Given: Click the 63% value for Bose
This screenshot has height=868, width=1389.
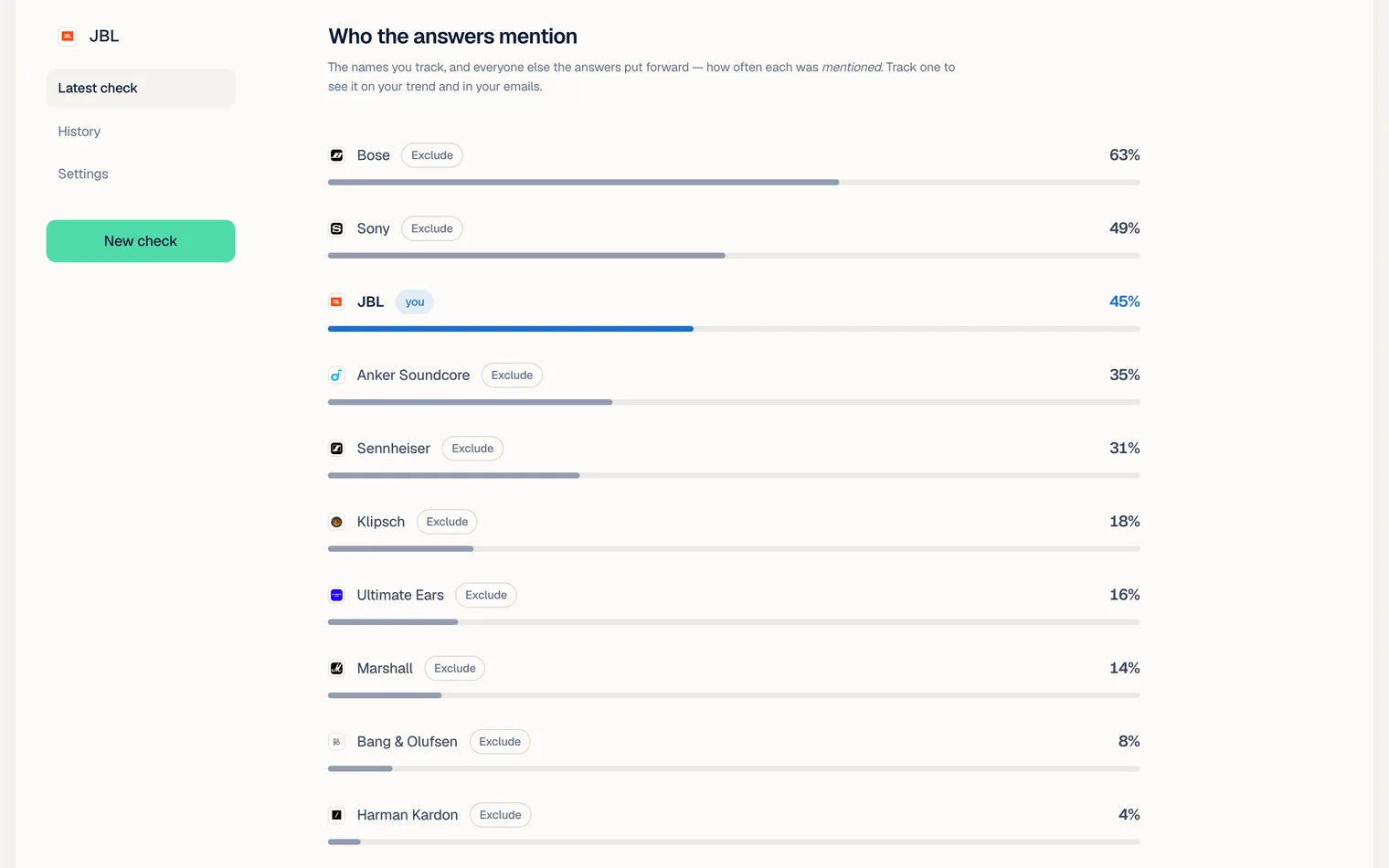Looking at the screenshot, I should click(x=1125, y=155).
